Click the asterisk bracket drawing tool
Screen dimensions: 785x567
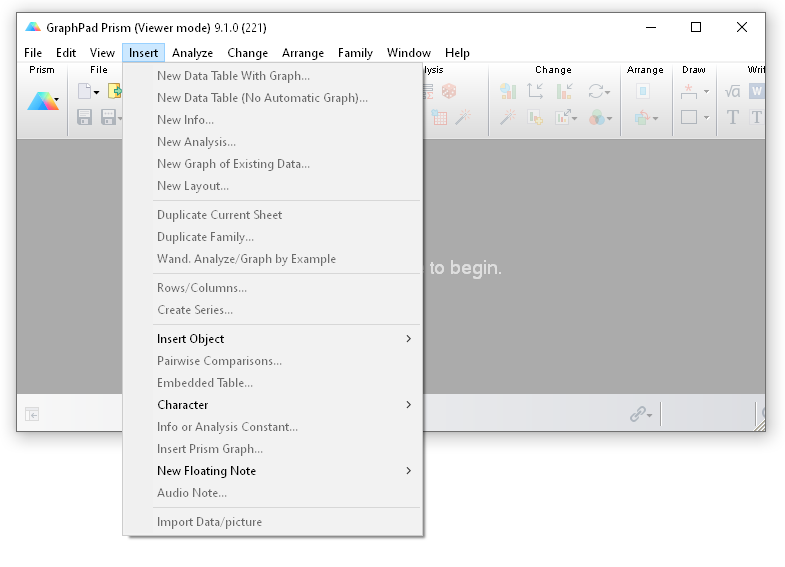click(689, 91)
